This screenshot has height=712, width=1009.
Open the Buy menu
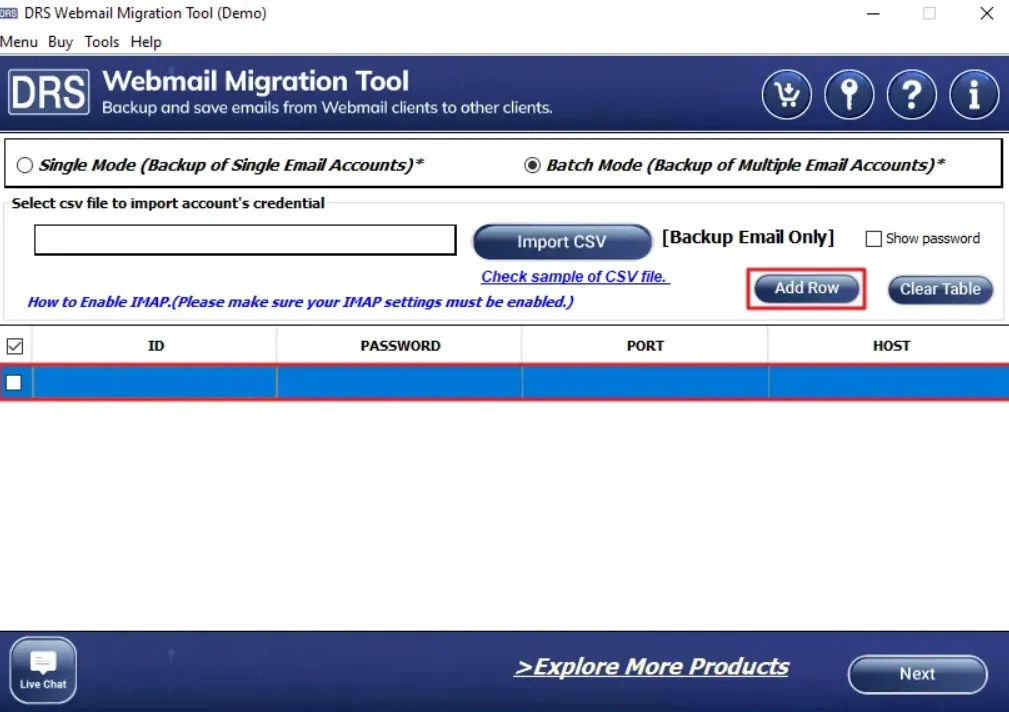pos(60,42)
